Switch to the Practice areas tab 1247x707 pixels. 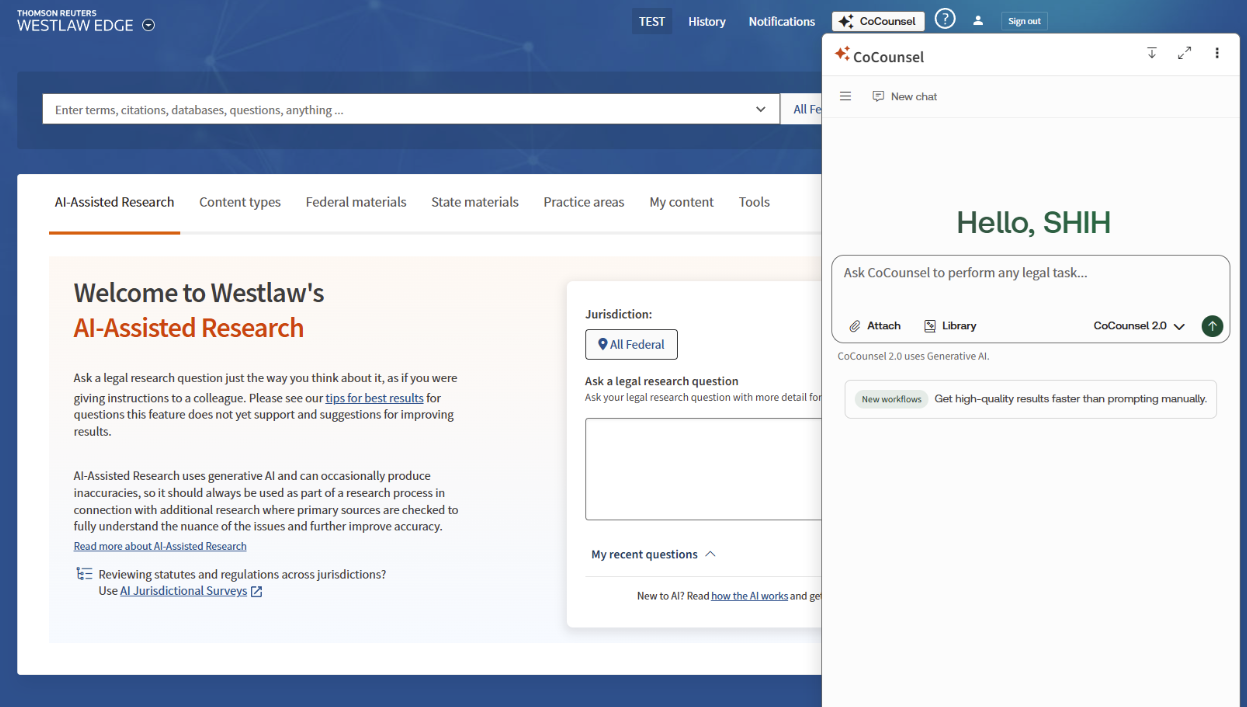point(583,202)
